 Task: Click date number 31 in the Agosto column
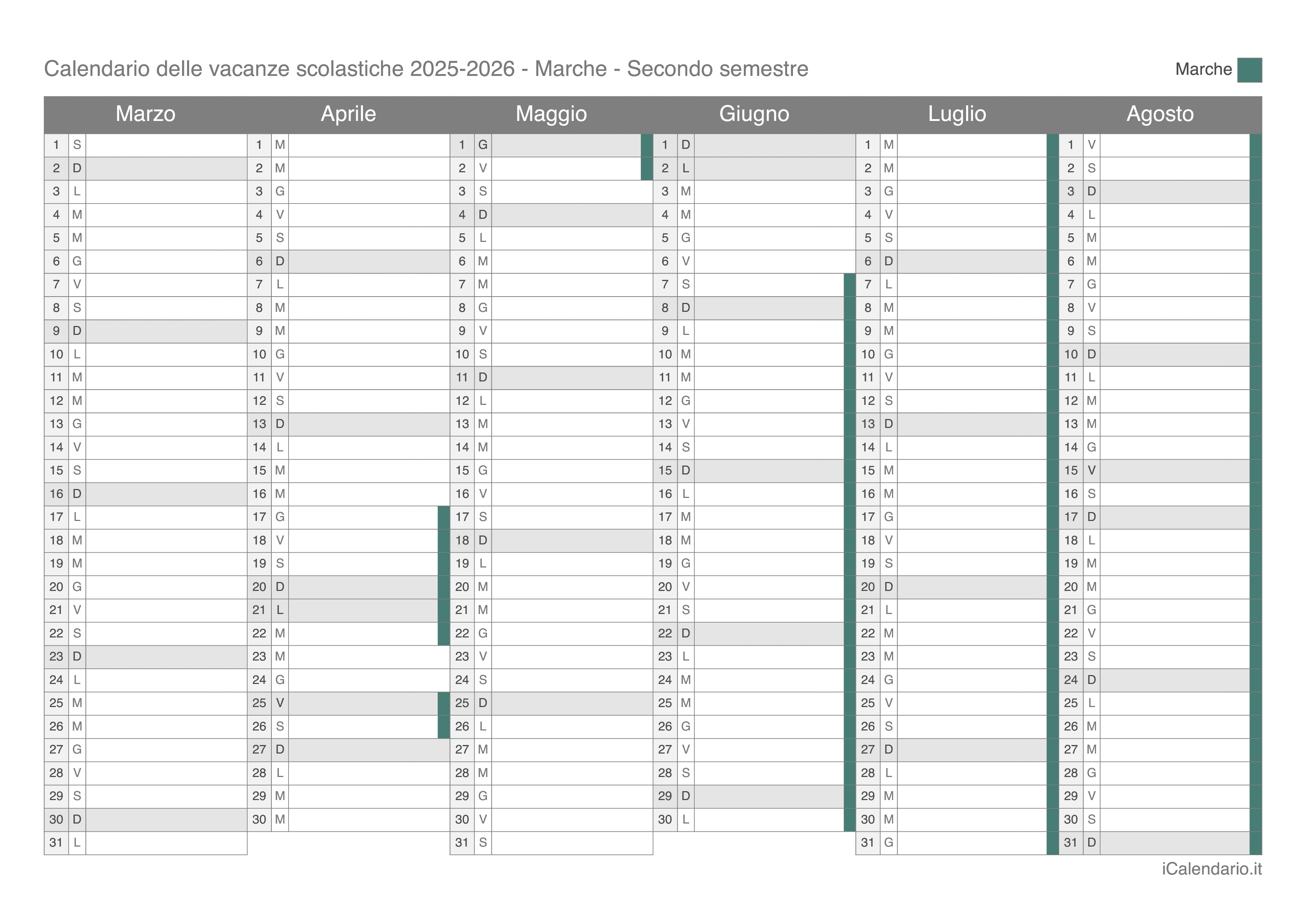1071,843
